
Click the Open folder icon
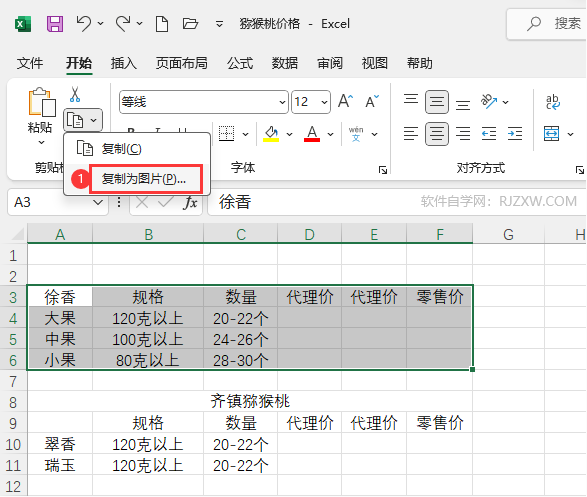pos(190,24)
